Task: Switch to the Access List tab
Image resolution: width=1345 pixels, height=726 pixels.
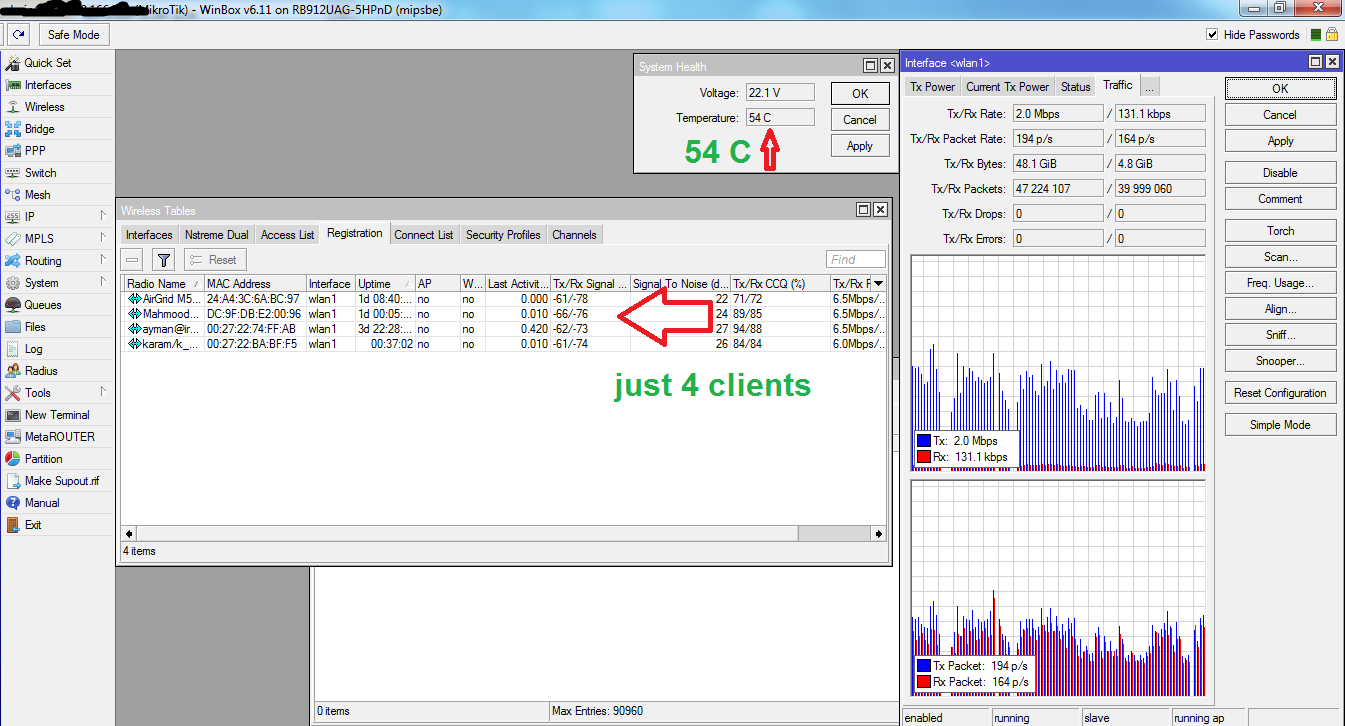Action: point(287,235)
